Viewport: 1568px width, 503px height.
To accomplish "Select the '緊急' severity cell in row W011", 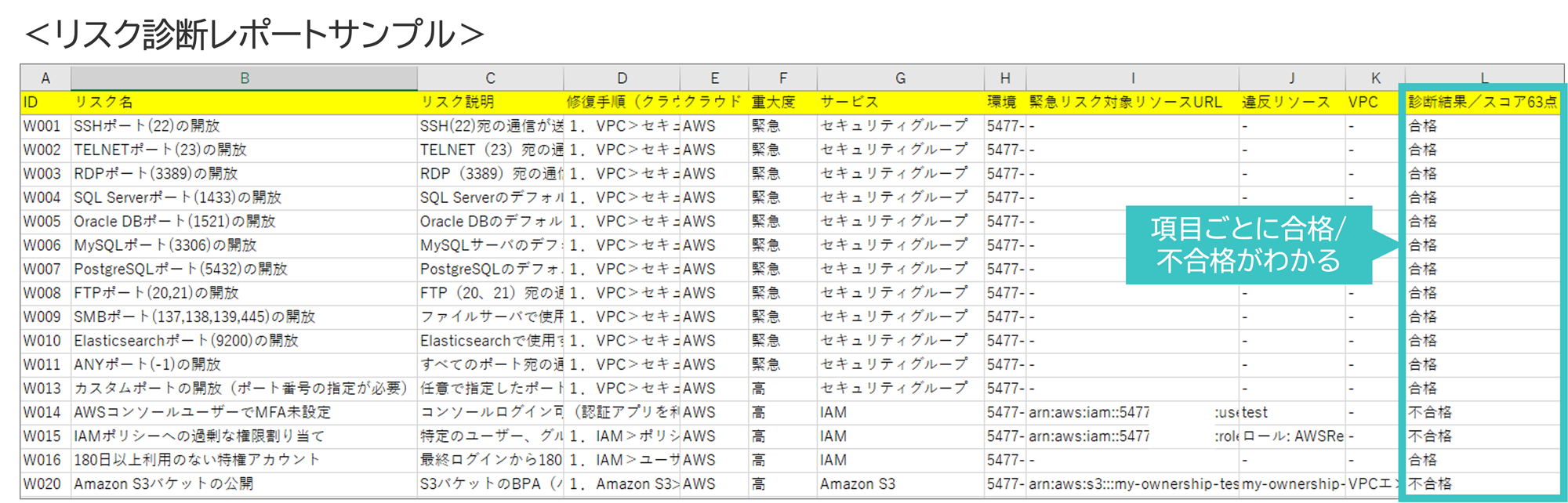I will tap(782, 365).
